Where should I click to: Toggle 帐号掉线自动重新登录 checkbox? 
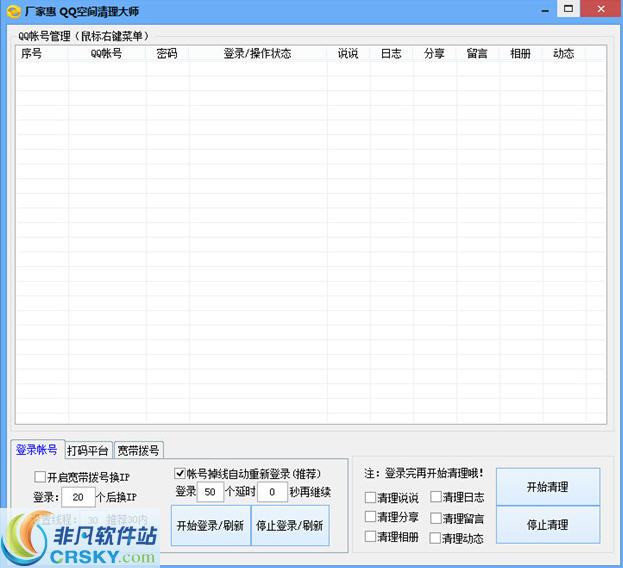180,473
